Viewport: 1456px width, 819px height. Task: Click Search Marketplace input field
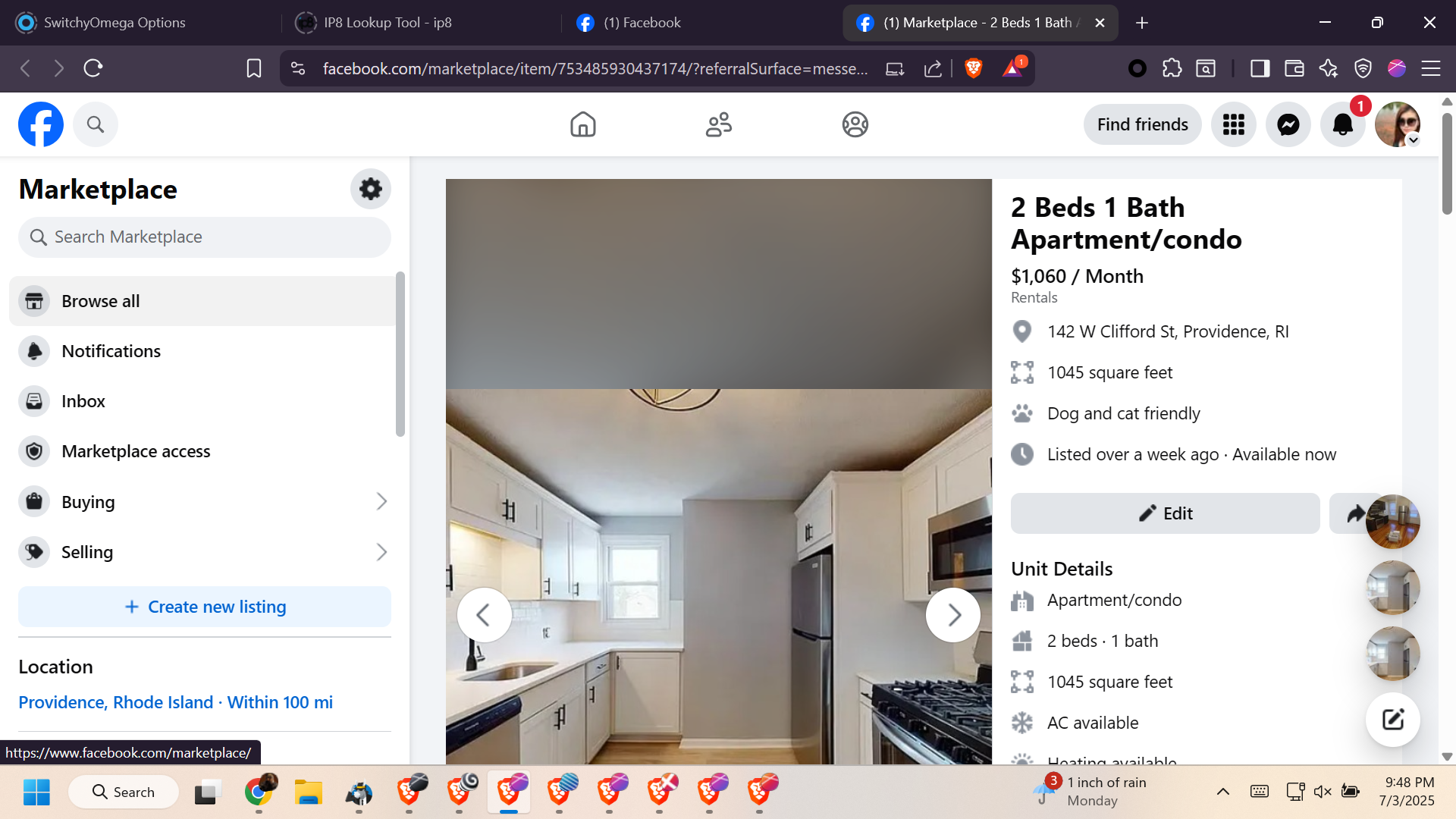[205, 237]
